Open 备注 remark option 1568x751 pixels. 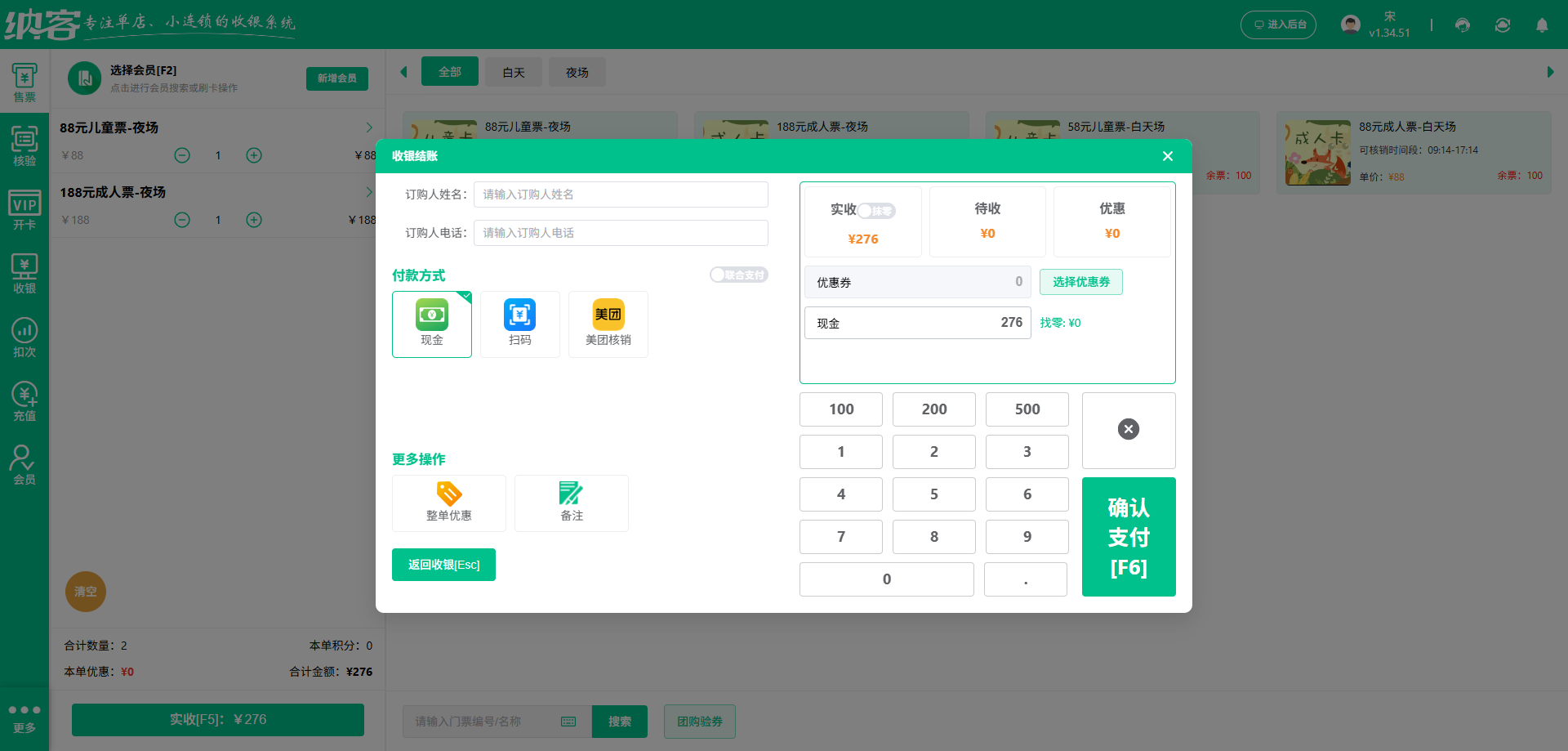click(572, 503)
